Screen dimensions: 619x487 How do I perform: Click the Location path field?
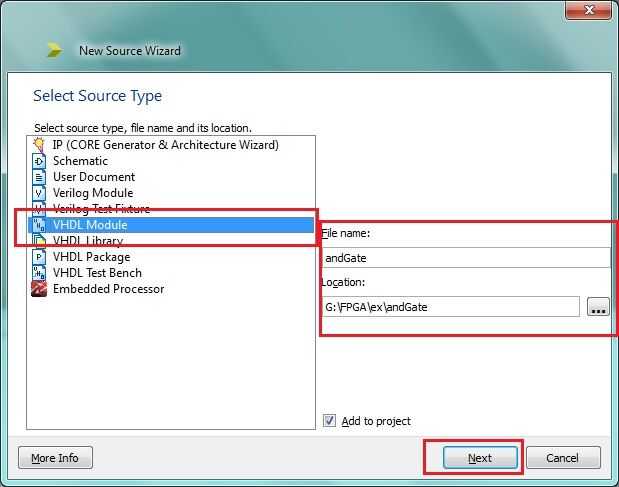pyautogui.click(x=450, y=307)
